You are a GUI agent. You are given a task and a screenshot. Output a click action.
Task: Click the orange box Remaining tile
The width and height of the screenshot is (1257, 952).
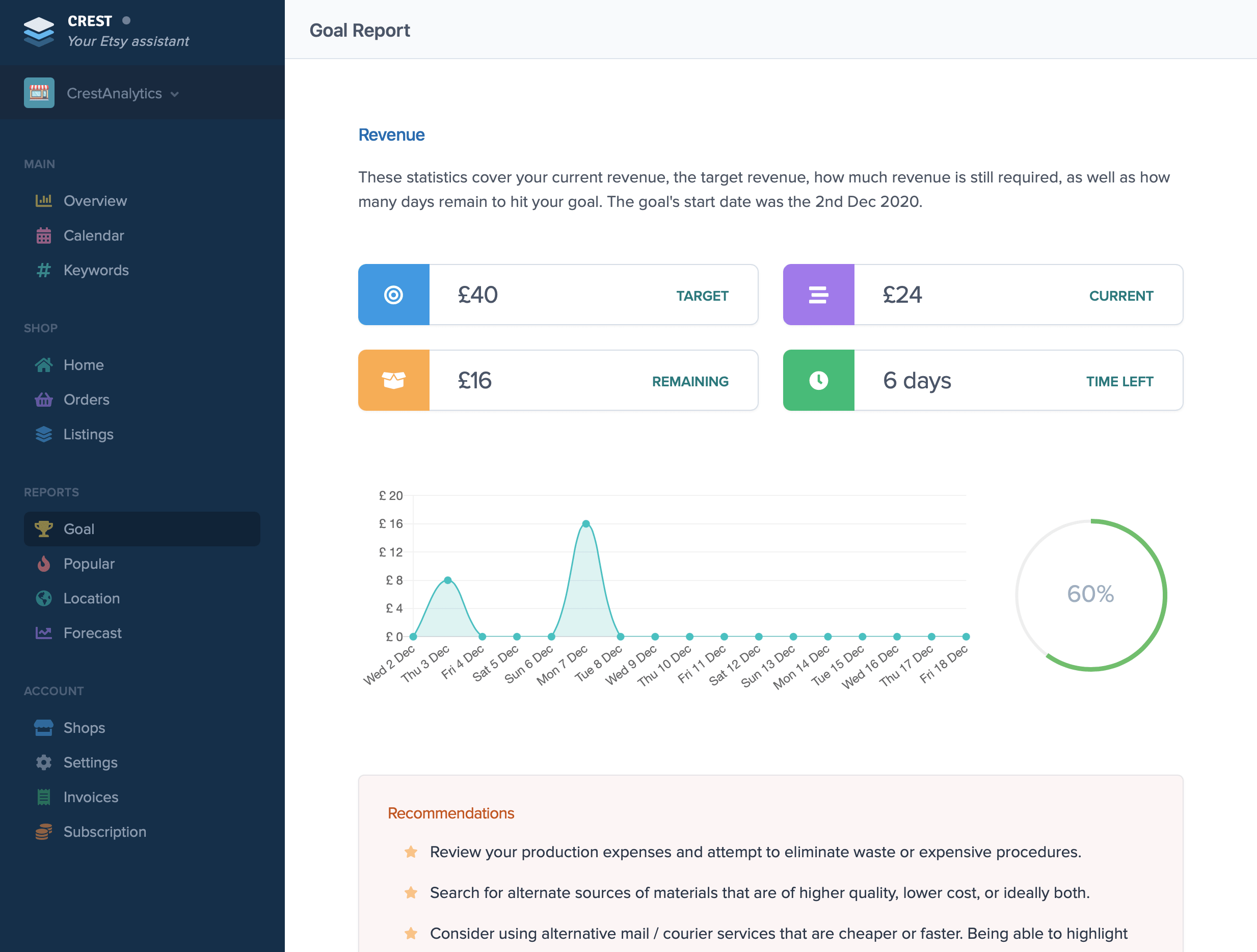[393, 380]
